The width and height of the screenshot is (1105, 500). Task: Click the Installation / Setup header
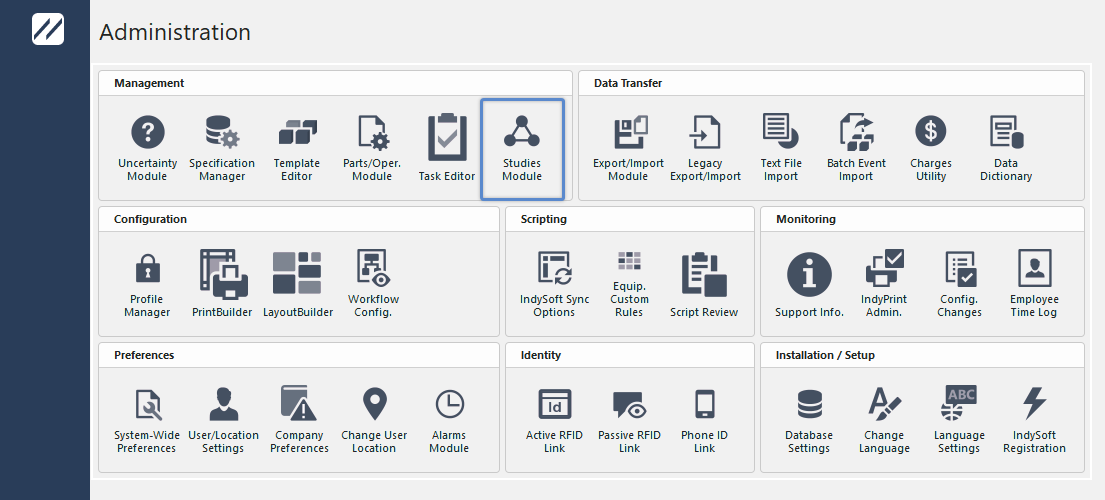coord(825,355)
